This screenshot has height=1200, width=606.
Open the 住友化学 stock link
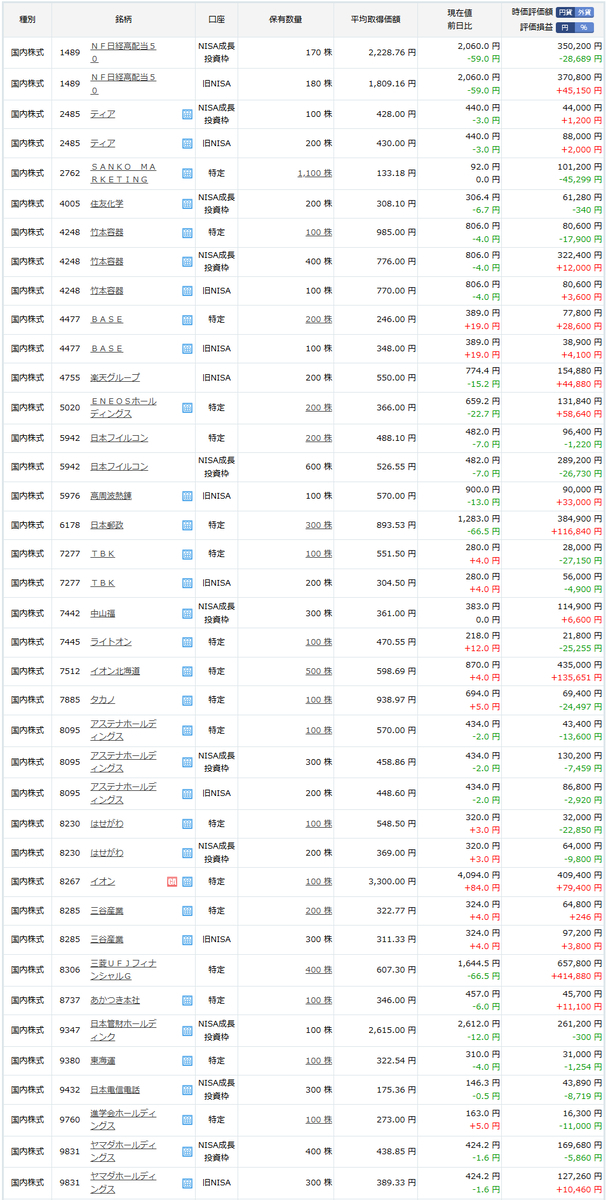click(107, 203)
